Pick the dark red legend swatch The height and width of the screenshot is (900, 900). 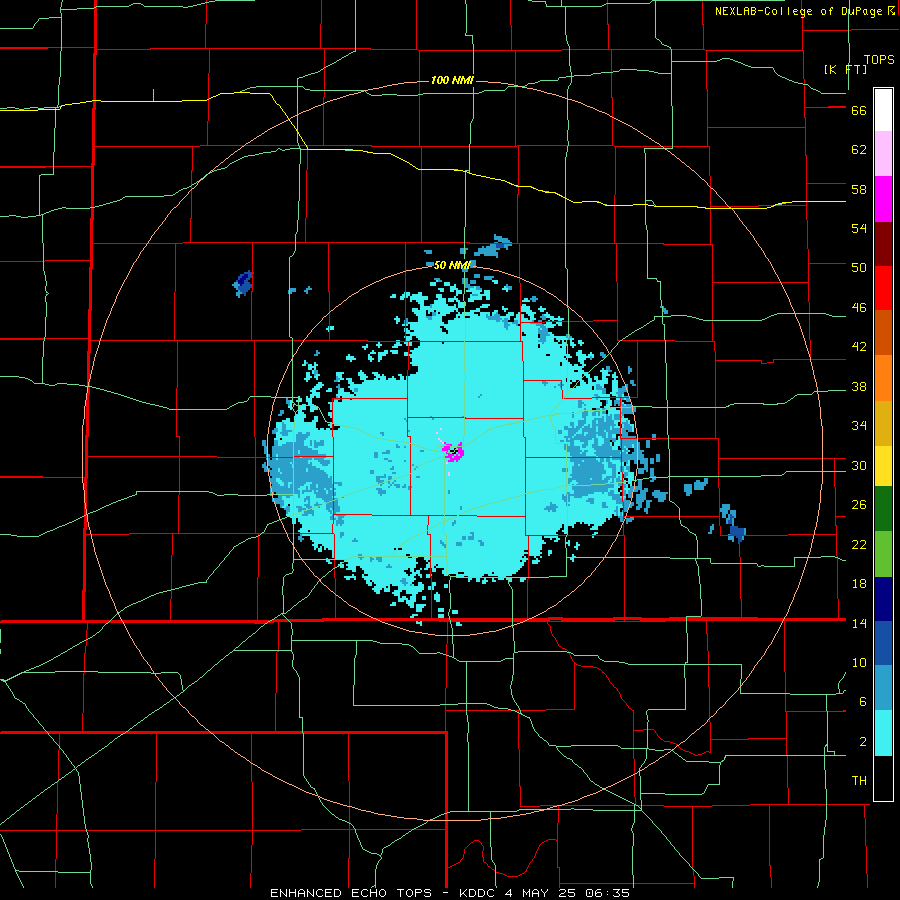click(x=883, y=244)
